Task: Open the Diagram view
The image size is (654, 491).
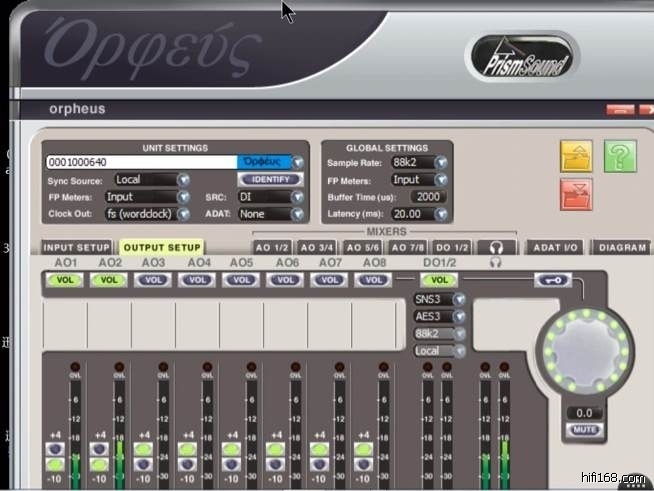Action: pos(620,247)
